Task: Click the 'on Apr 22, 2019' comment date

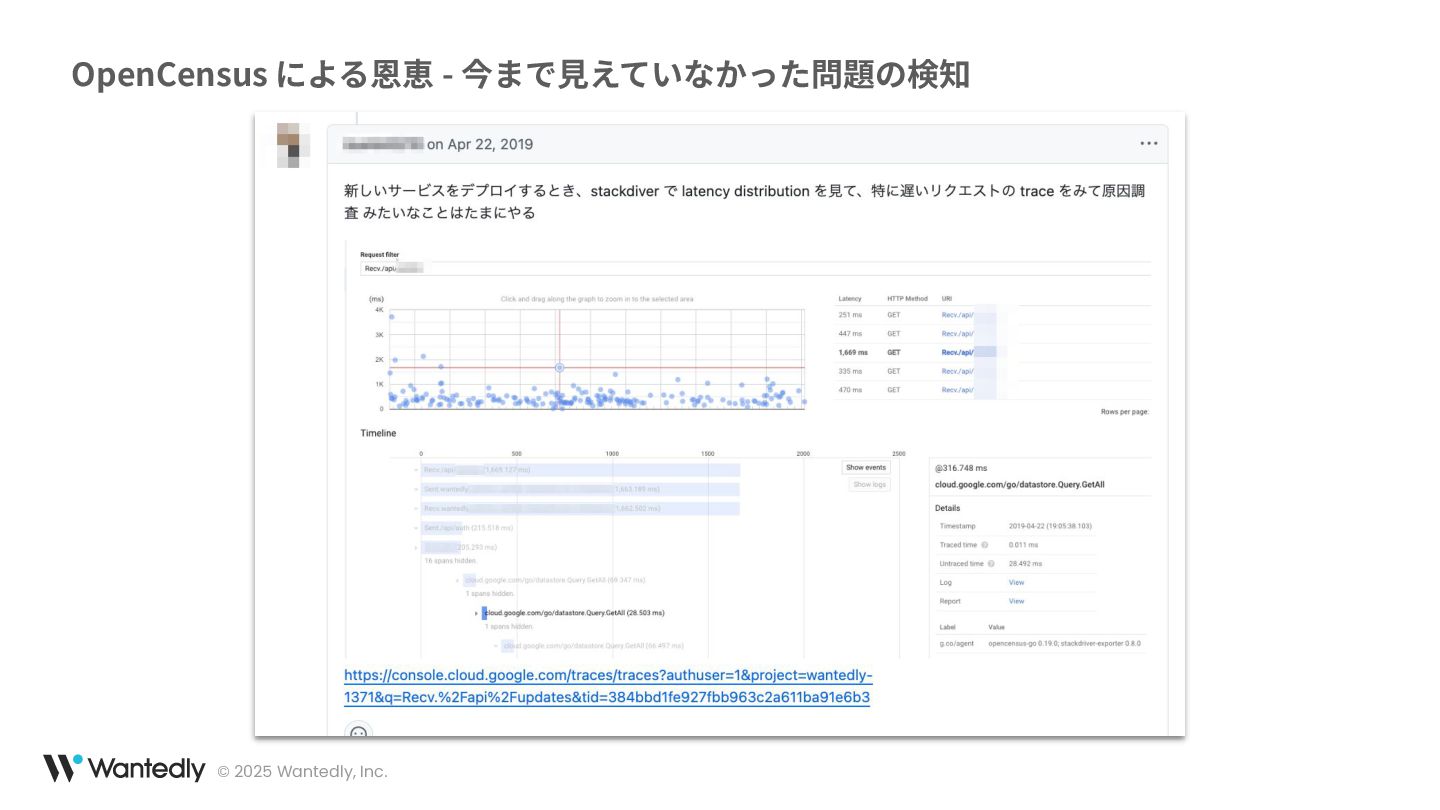Action: [480, 144]
